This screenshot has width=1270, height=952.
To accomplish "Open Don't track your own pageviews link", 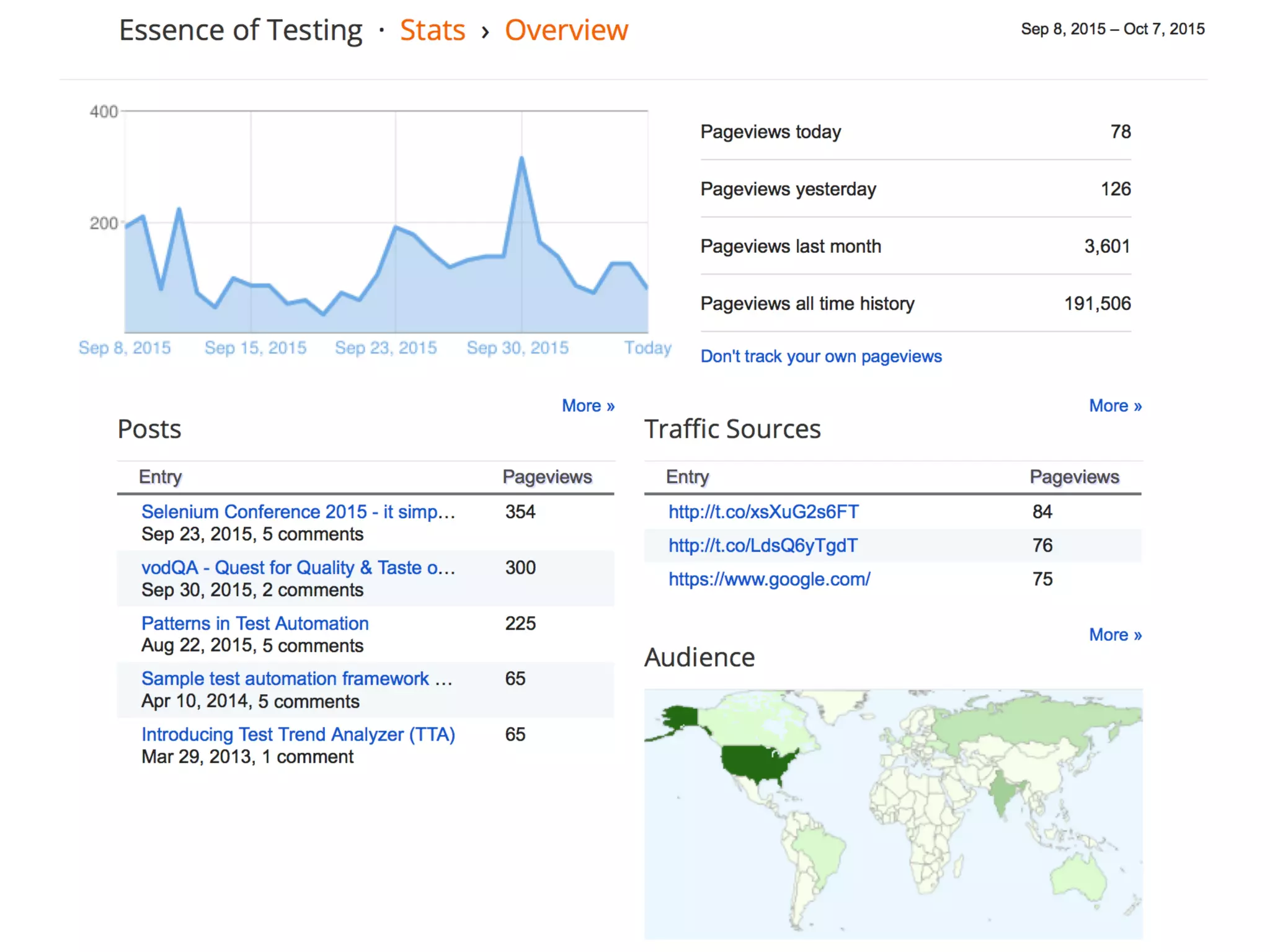I will [x=820, y=356].
